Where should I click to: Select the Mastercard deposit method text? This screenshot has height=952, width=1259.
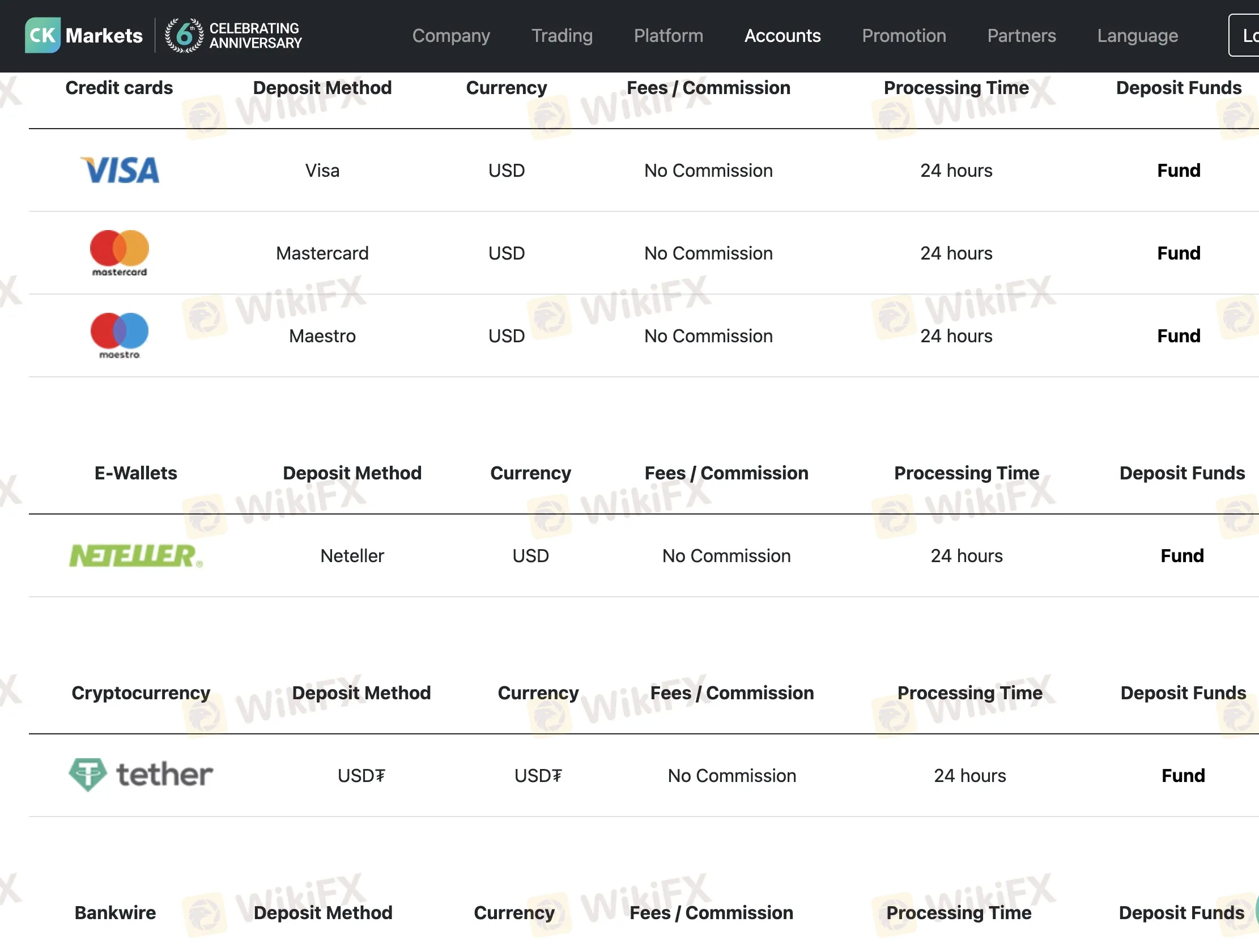pos(322,253)
